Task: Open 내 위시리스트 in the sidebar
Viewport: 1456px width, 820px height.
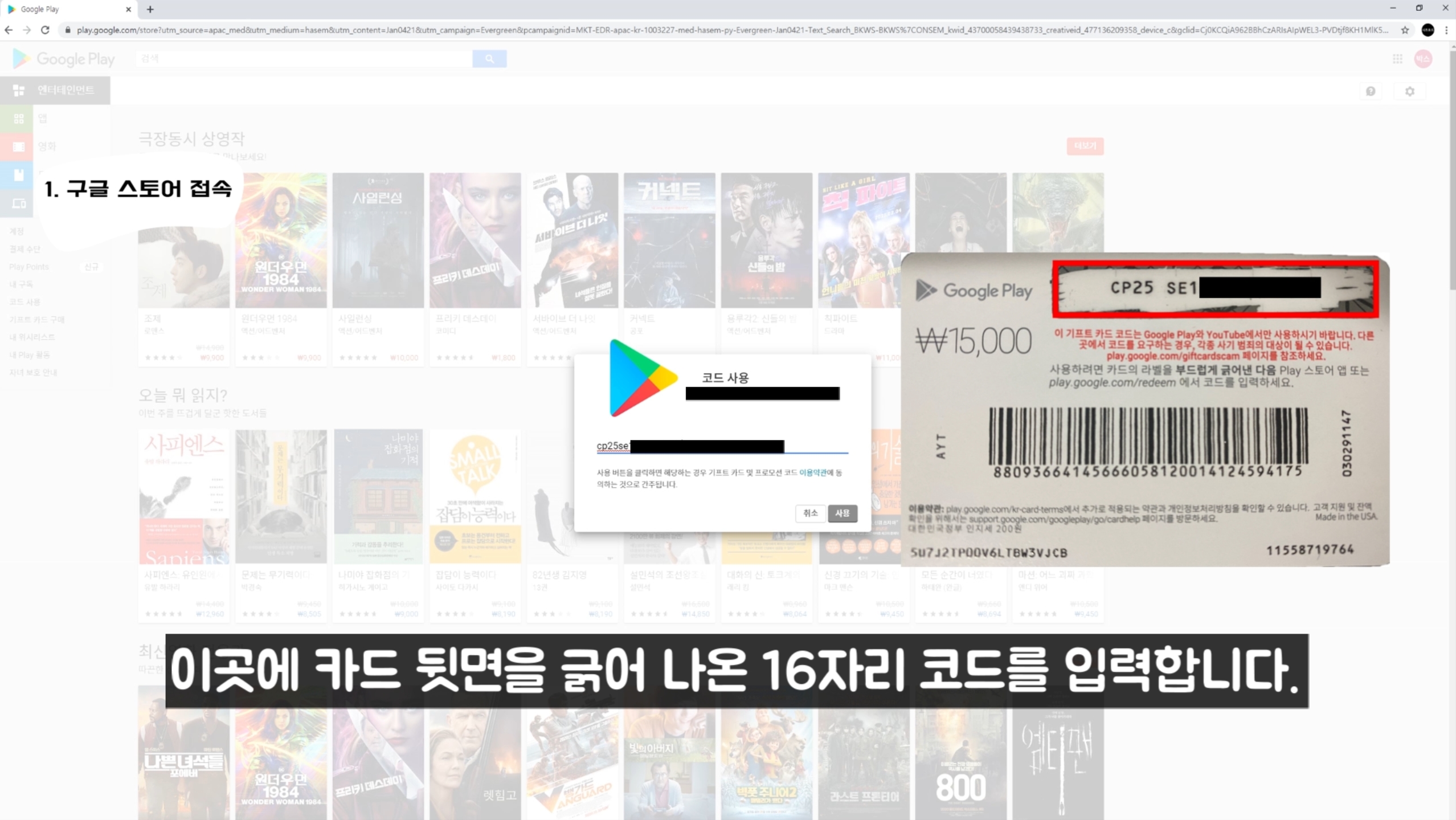Action: click(x=32, y=337)
